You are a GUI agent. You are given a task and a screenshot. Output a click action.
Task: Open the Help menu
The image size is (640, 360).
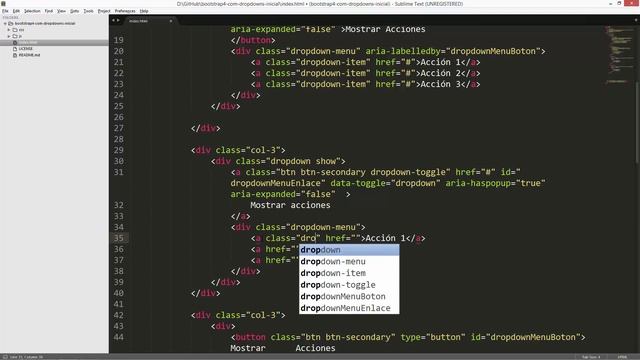(144, 11)
